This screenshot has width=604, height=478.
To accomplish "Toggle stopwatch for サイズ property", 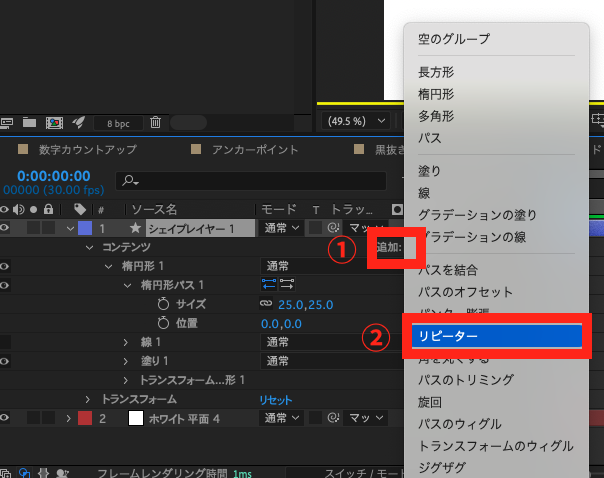I will [164, 304].
